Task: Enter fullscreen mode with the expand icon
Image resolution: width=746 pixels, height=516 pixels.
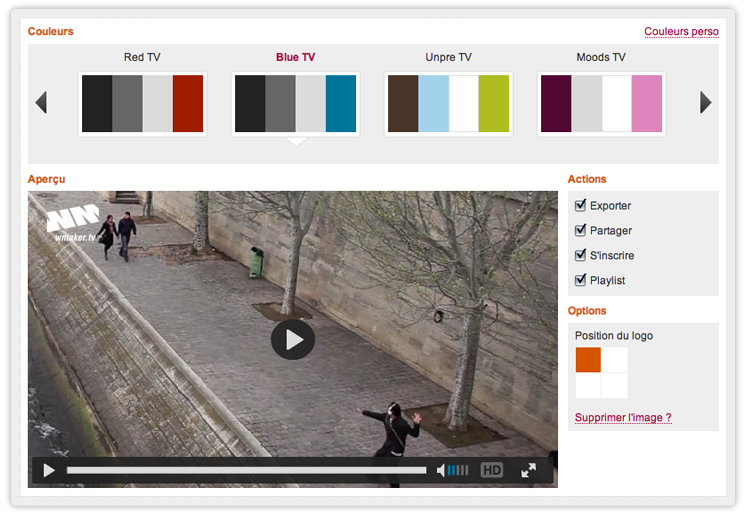Action: (x=529, y=470)
